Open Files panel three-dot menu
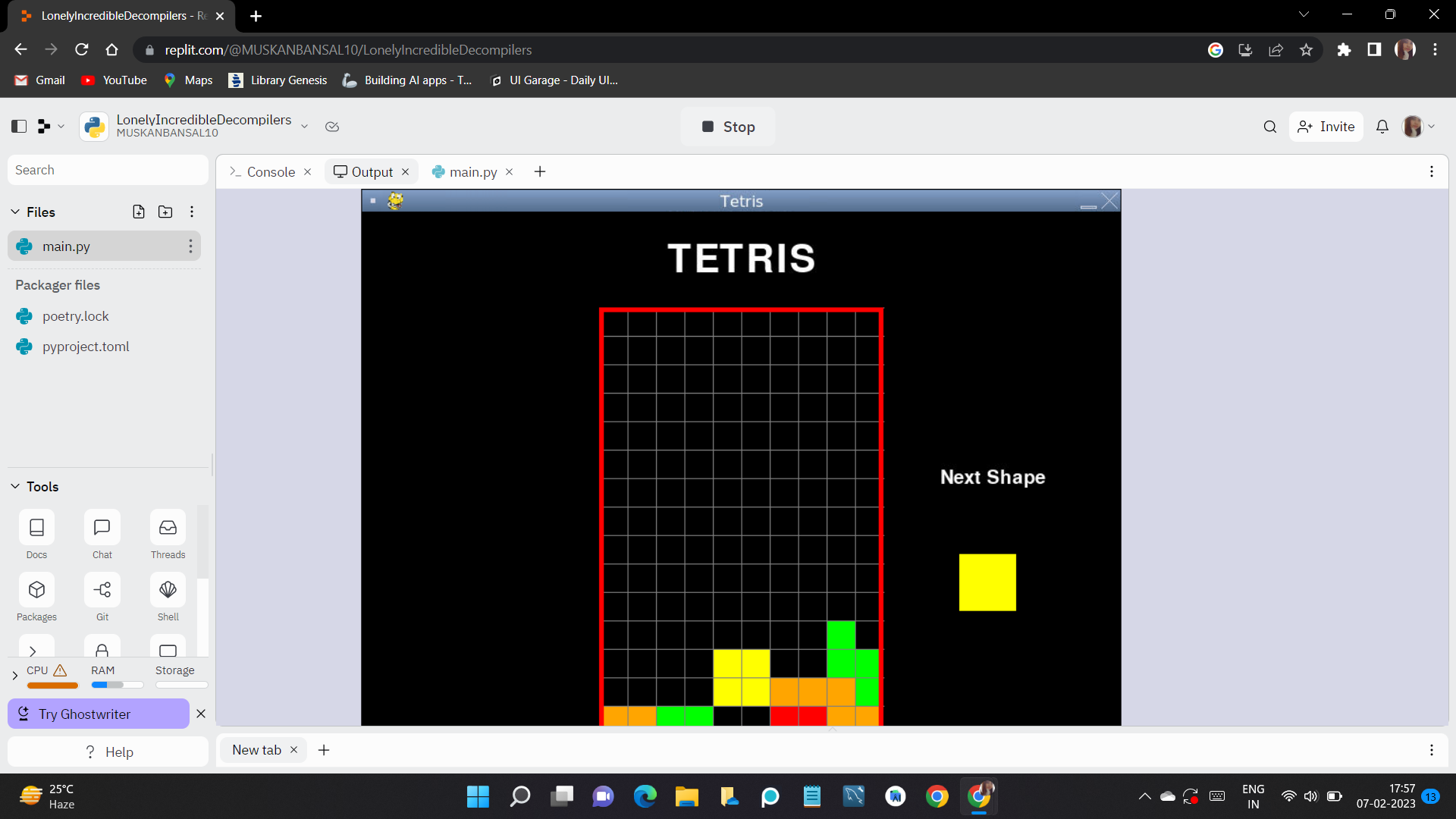1456x819 pixels. 192,212
